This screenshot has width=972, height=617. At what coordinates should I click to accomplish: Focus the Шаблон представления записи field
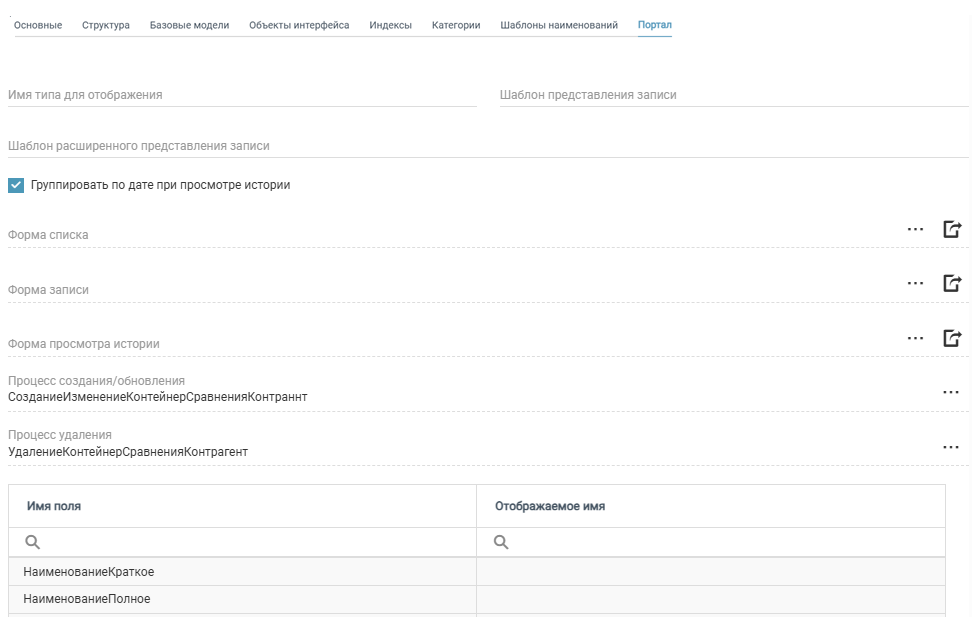click(734, 95)
